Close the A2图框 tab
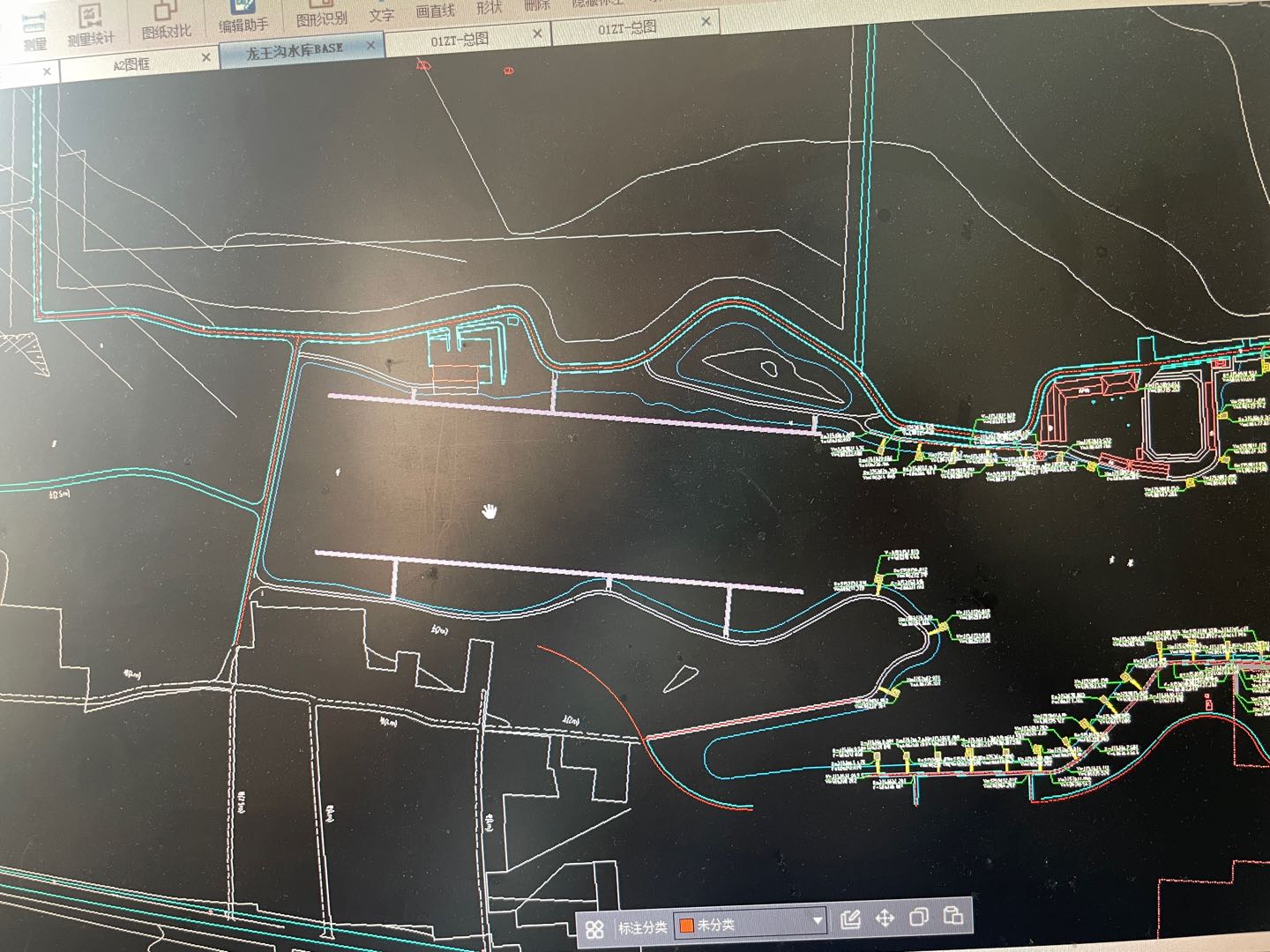Viewport: 1270px width, 952px height. [x=205, y=57]
